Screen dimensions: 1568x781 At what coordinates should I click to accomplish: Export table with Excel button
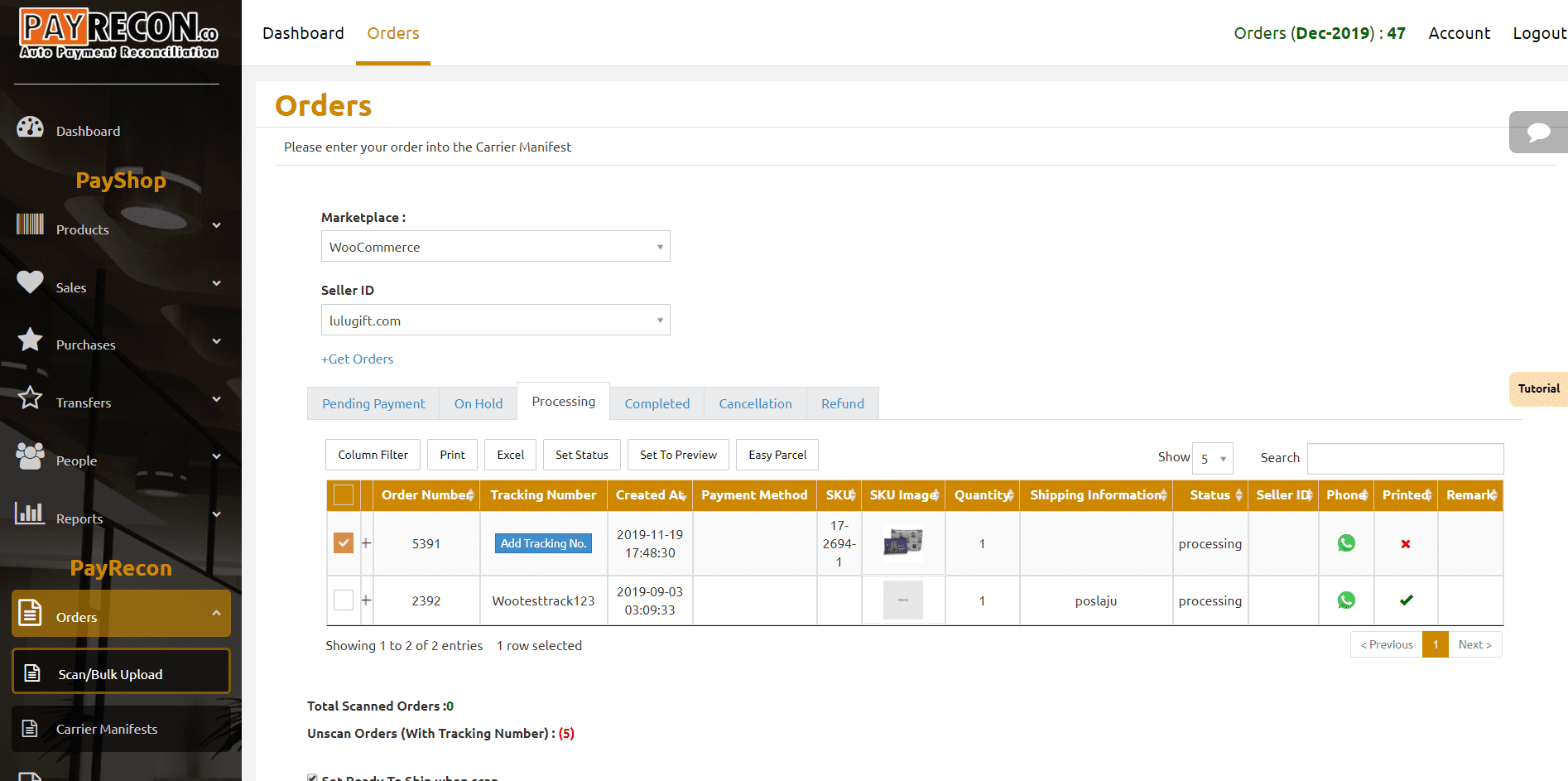point(511,455)
